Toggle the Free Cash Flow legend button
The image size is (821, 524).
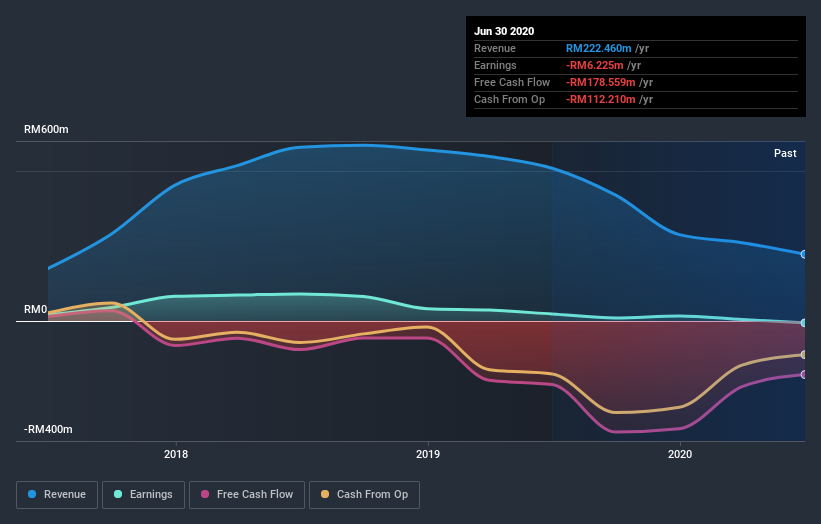coord(247,495)
